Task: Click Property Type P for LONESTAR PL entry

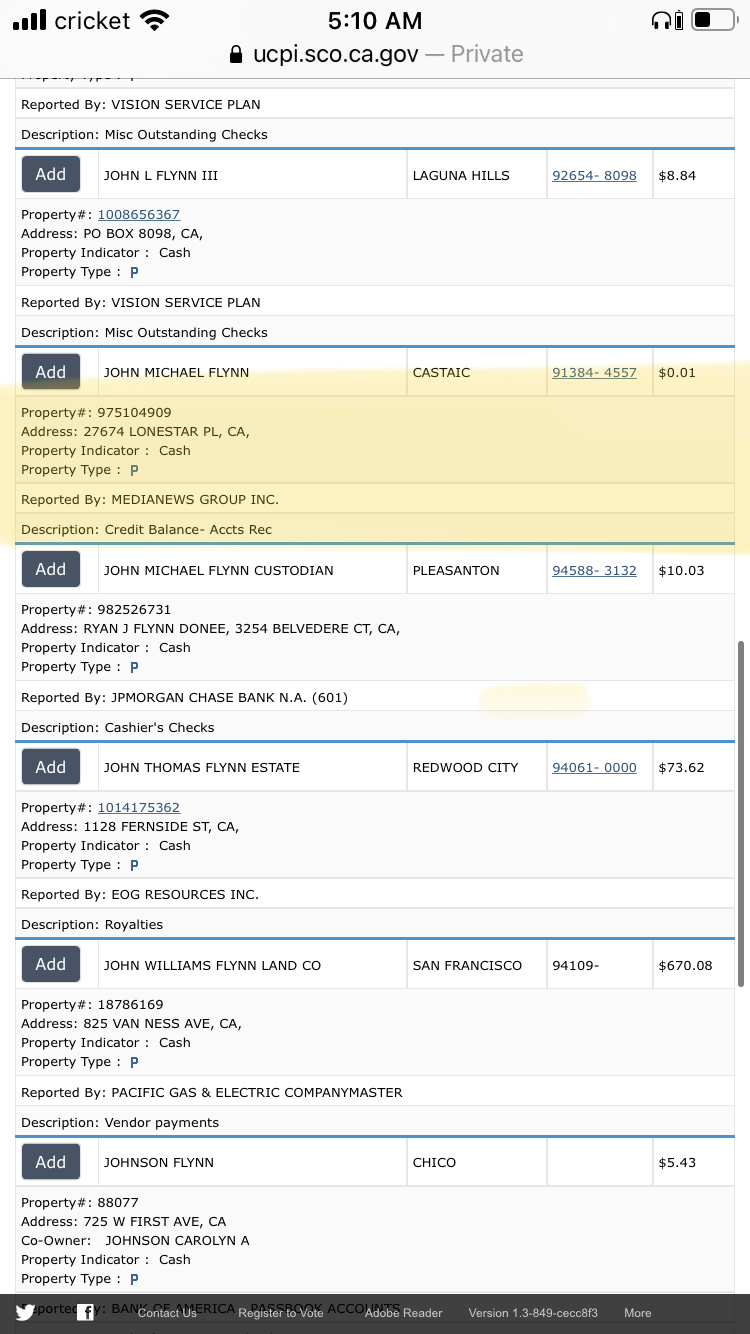Action: pos(134,470)
